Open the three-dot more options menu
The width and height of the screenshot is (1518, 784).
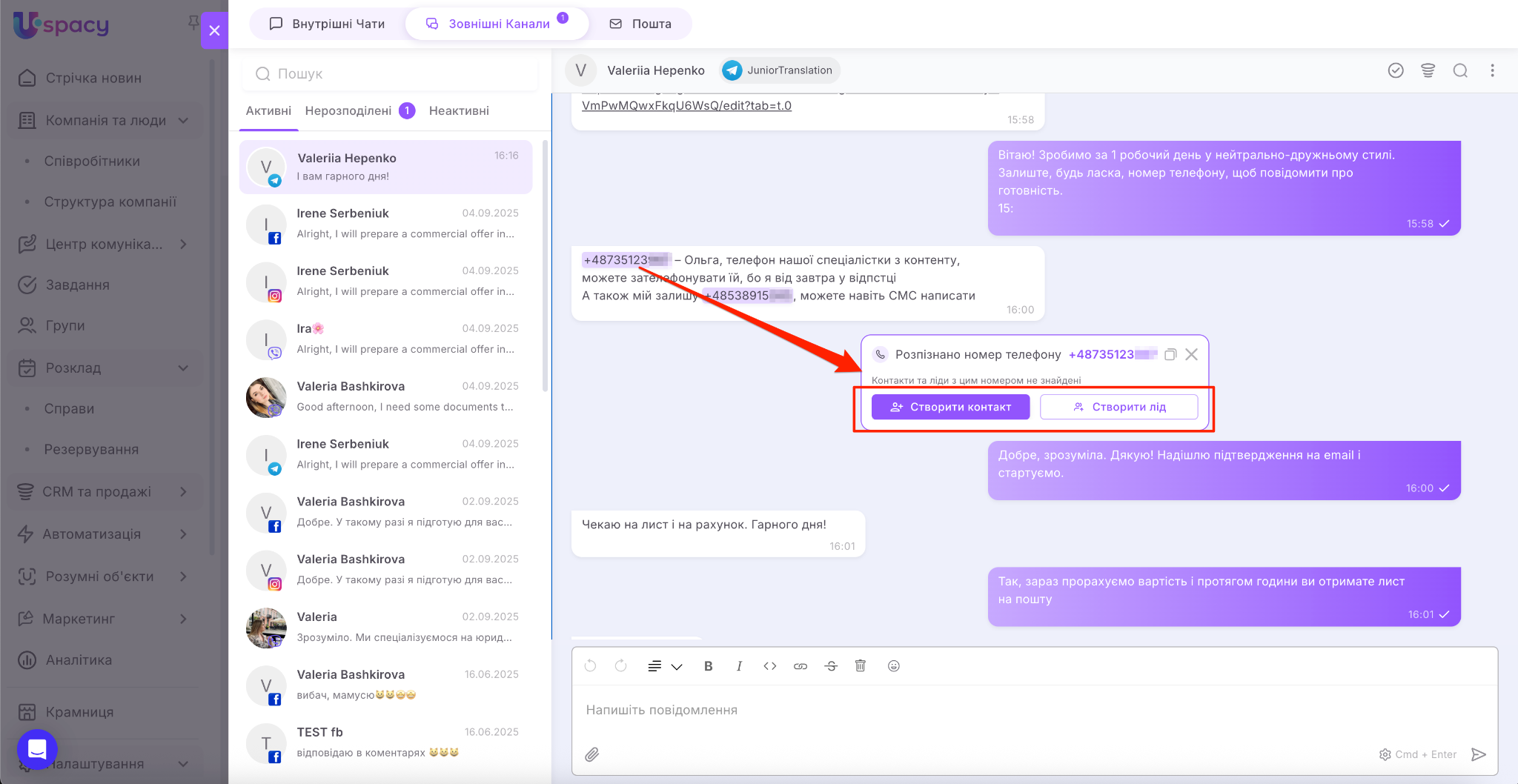(x=1492, y=70)
